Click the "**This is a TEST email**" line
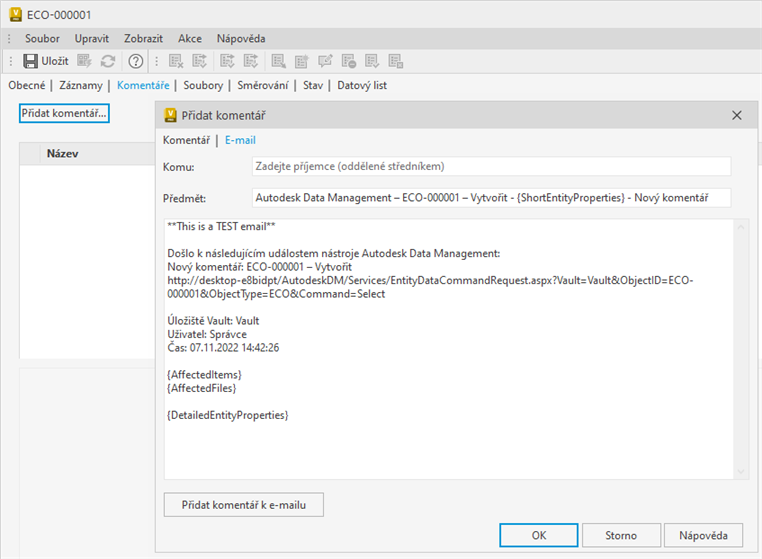The height and width of the screenshot is (559, 762). click(221, 227)
